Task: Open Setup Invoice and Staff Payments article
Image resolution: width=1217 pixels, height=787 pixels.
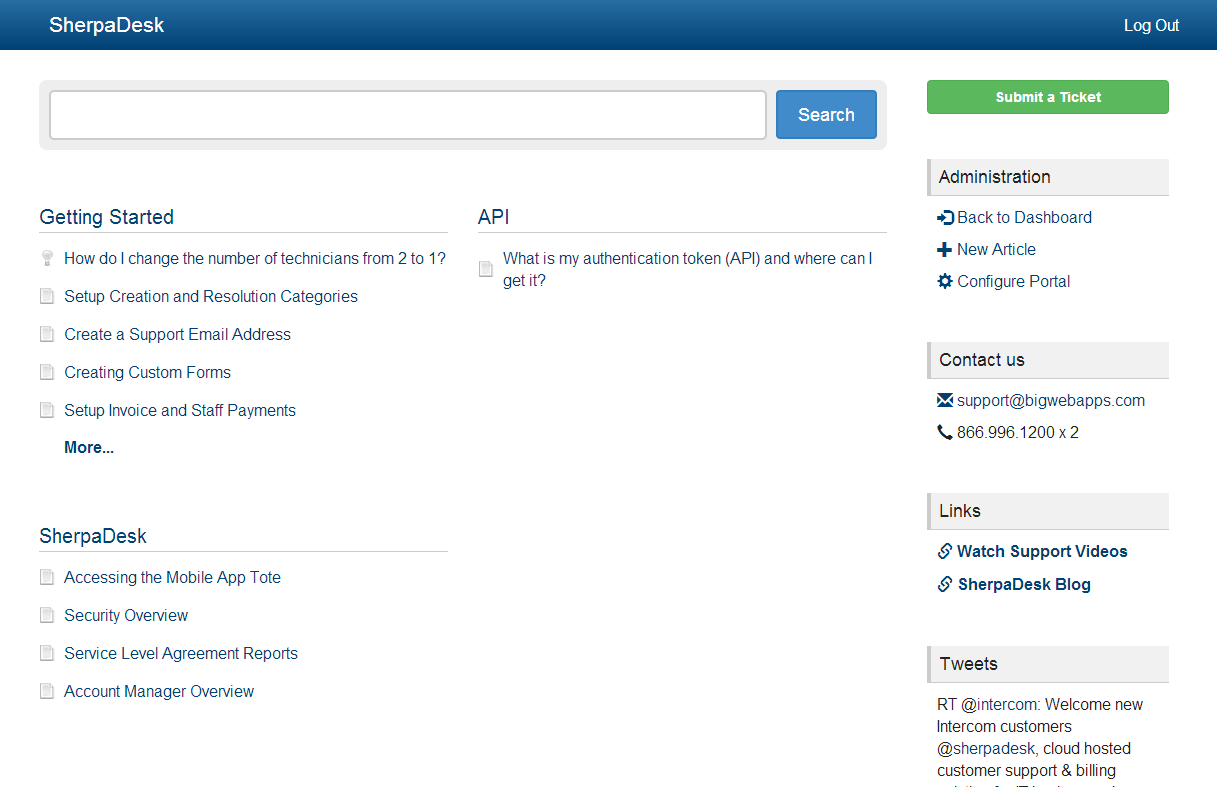Action: [180, 410]
